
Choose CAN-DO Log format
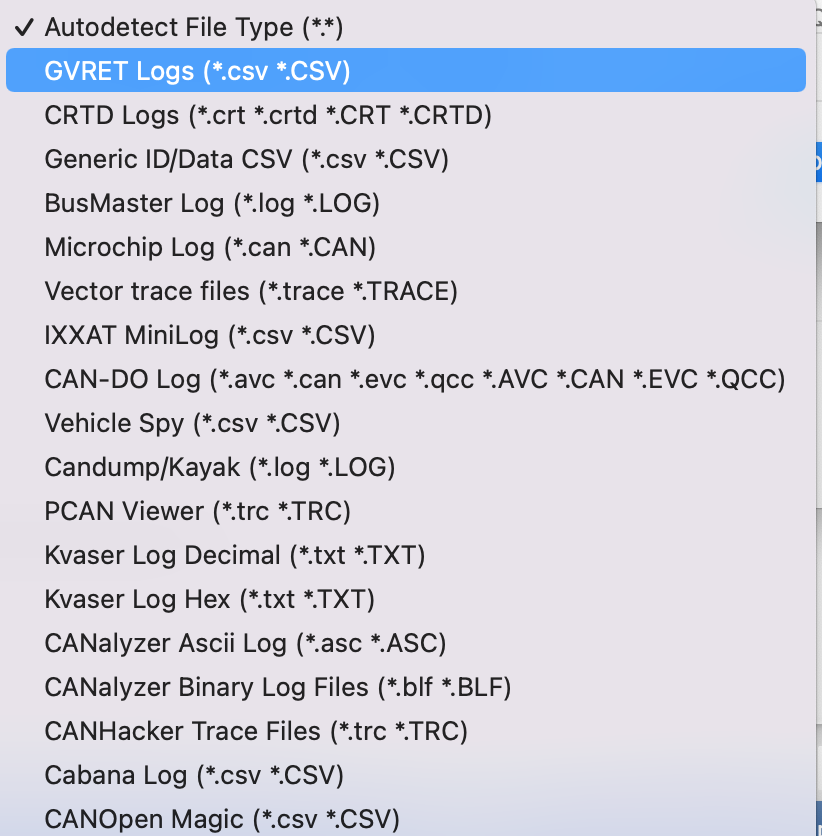pyautogui.click(x=415, y=379)
